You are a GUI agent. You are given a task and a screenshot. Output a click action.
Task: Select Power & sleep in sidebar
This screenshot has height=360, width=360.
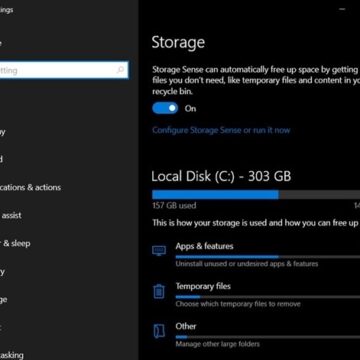point(15,243)
